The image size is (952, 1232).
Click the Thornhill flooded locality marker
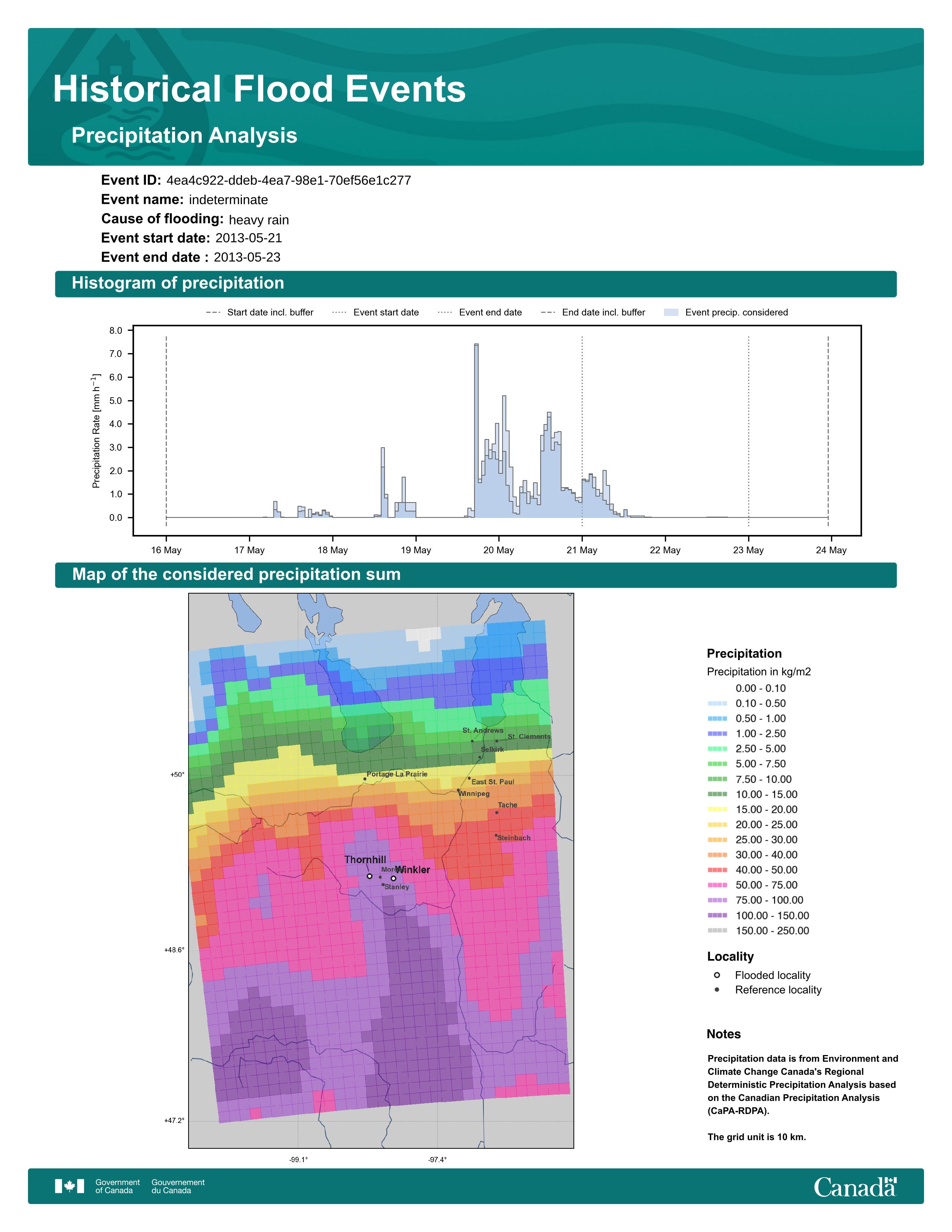(369, 876)
